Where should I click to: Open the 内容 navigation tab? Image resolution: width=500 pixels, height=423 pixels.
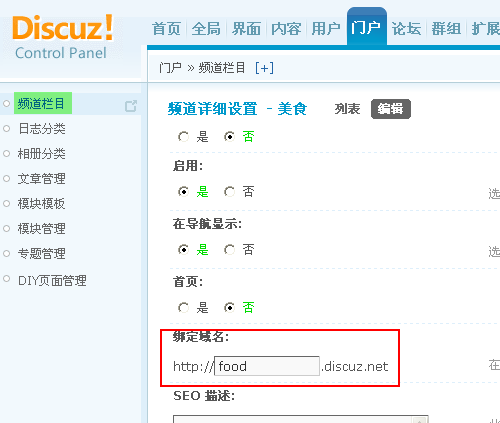pyautogui.click(x=286, y=29)
